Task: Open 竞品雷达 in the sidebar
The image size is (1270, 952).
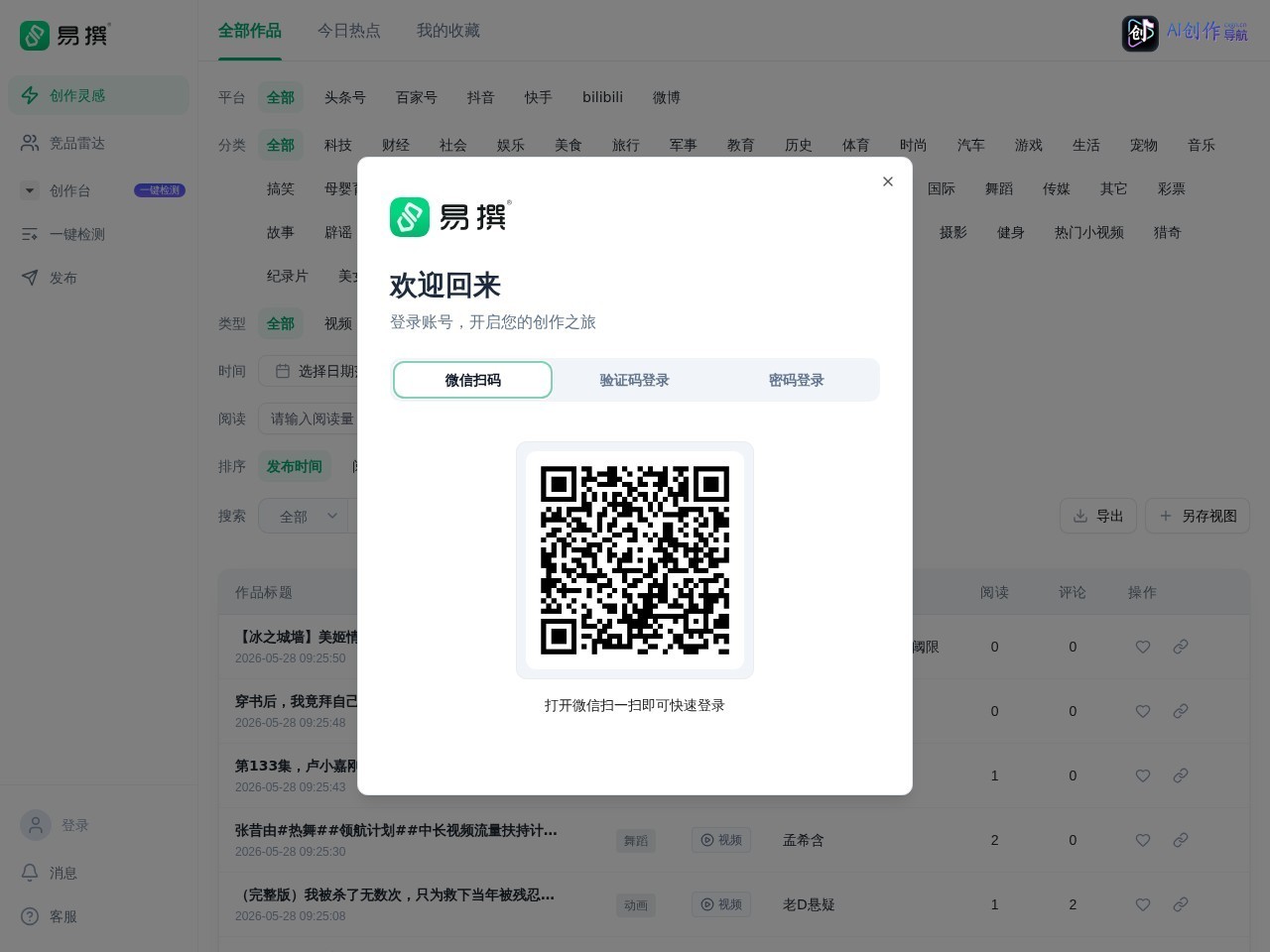Action: tap(99, 143)
